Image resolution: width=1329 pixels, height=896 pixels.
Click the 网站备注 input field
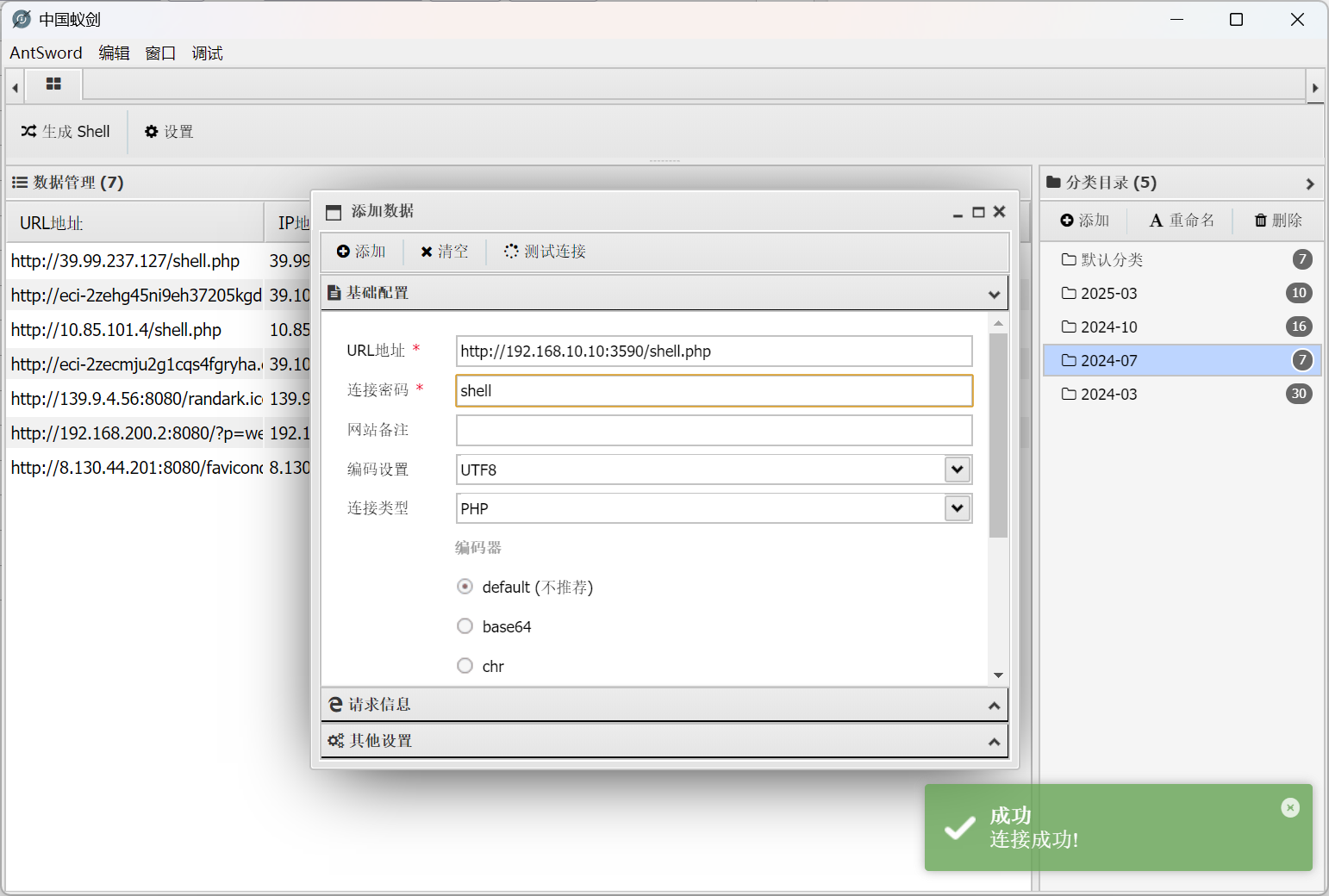pos(714,430)
